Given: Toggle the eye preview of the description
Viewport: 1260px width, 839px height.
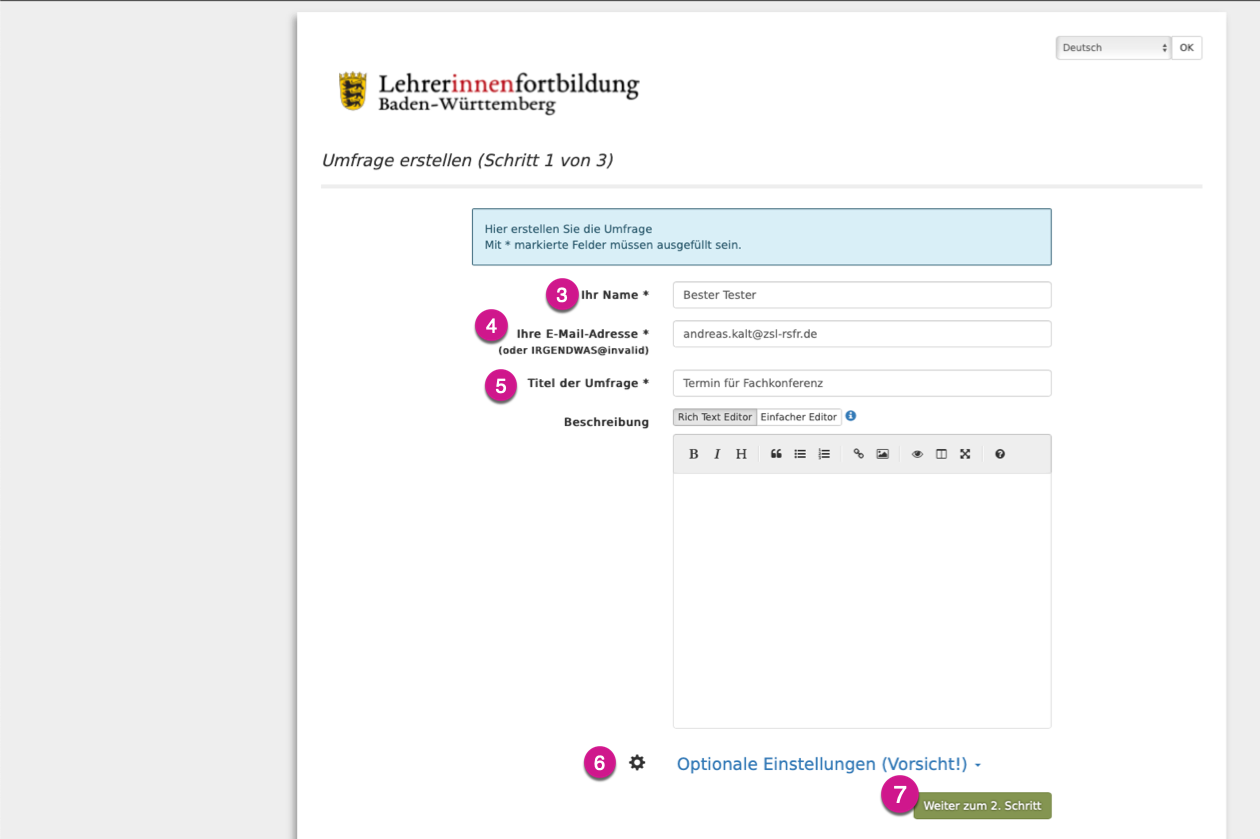Looking at the screenshot, I should 917,454.
